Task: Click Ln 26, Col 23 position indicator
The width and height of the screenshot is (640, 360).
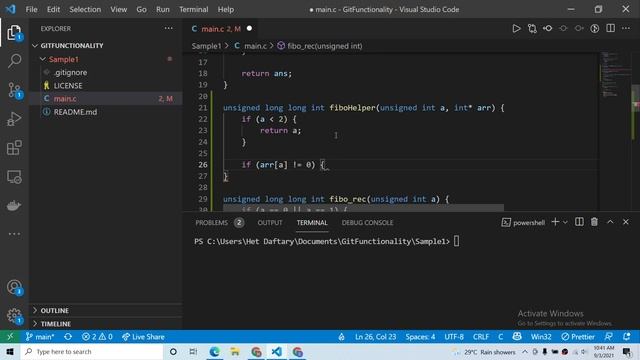Action: pyautogui.click(x=376, y=337)
